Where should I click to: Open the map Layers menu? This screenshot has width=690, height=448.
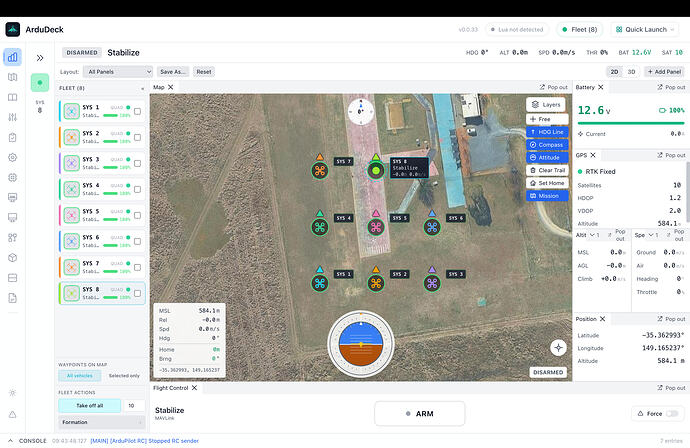click(546, 105)
